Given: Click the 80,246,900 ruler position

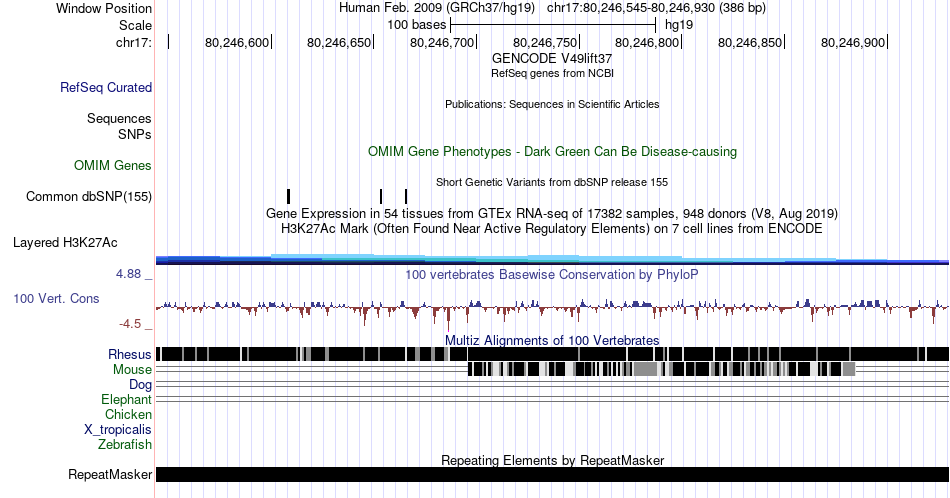Looking at the screenshot, I should pyautogui.click(x=853, y=42).
